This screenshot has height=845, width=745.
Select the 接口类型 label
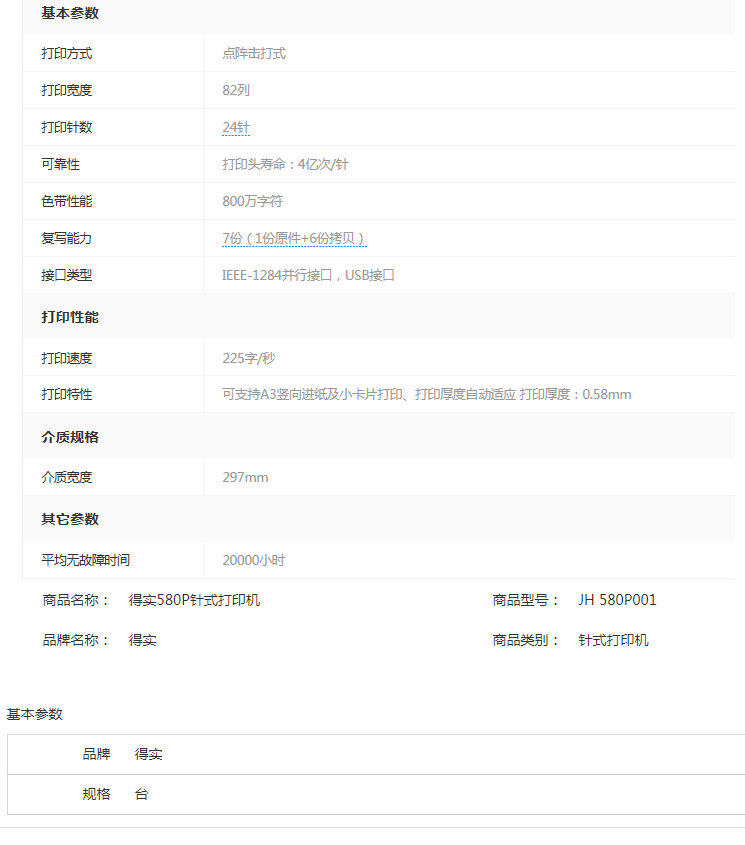(67, 275)
